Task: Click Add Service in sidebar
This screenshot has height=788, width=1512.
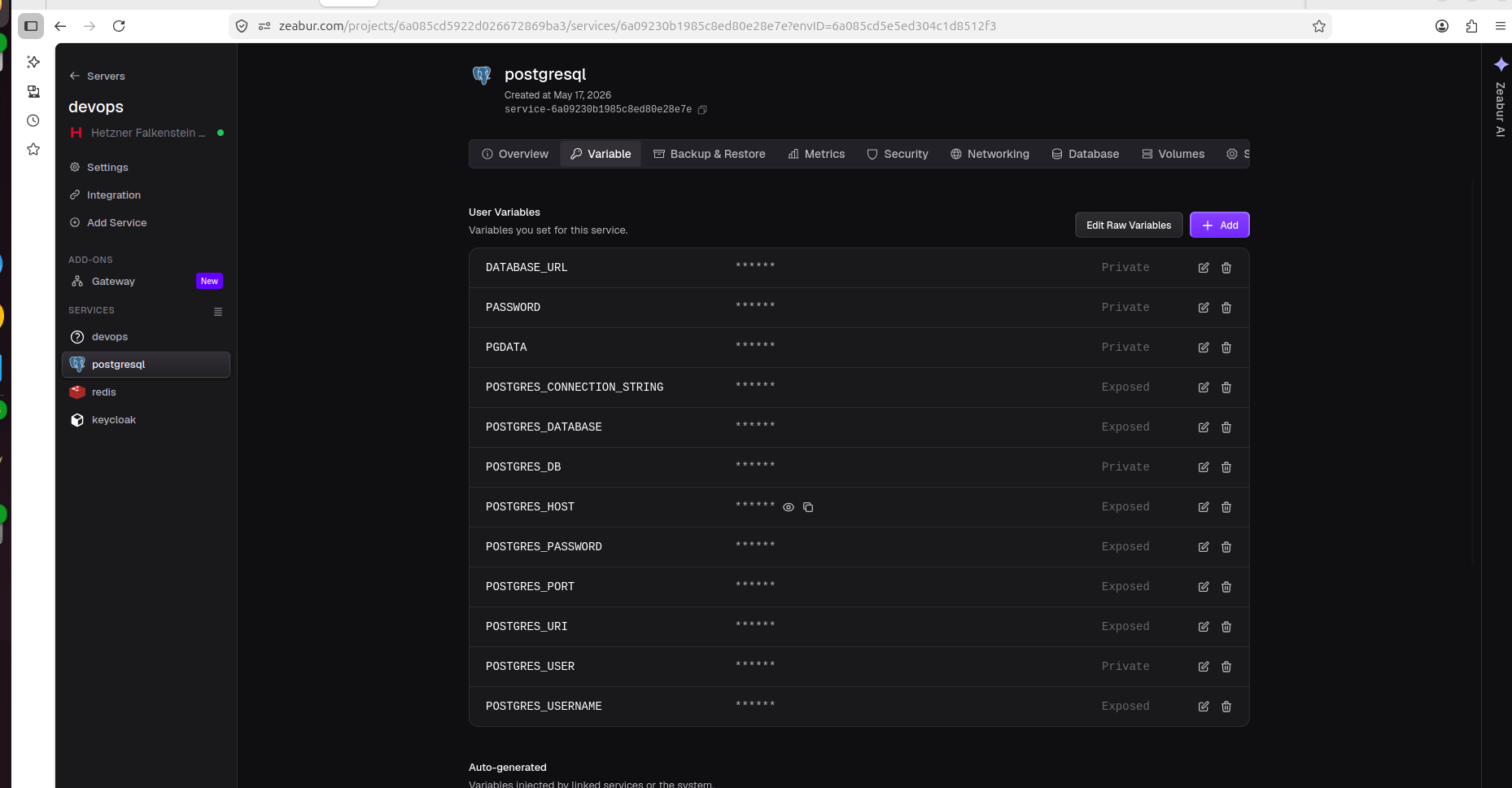Action: 109,223
